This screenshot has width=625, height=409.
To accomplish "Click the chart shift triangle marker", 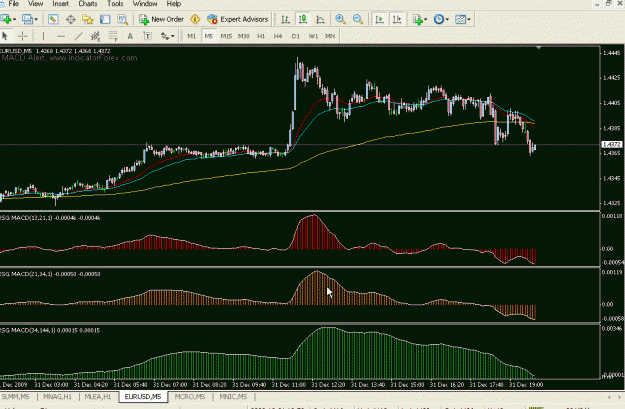I will click(539, 47).
